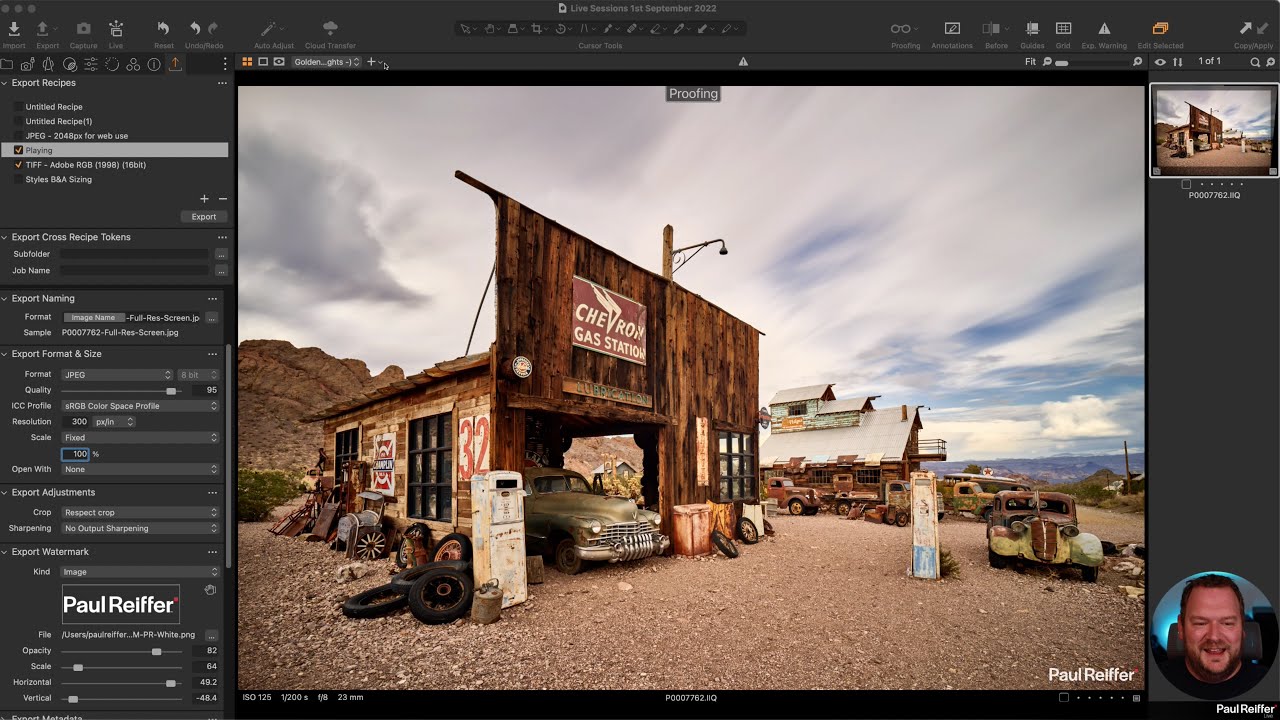The width and height of the screenshot is (1280, 720).
Task: Open the Library tool tab
Action: coord(7,64)
